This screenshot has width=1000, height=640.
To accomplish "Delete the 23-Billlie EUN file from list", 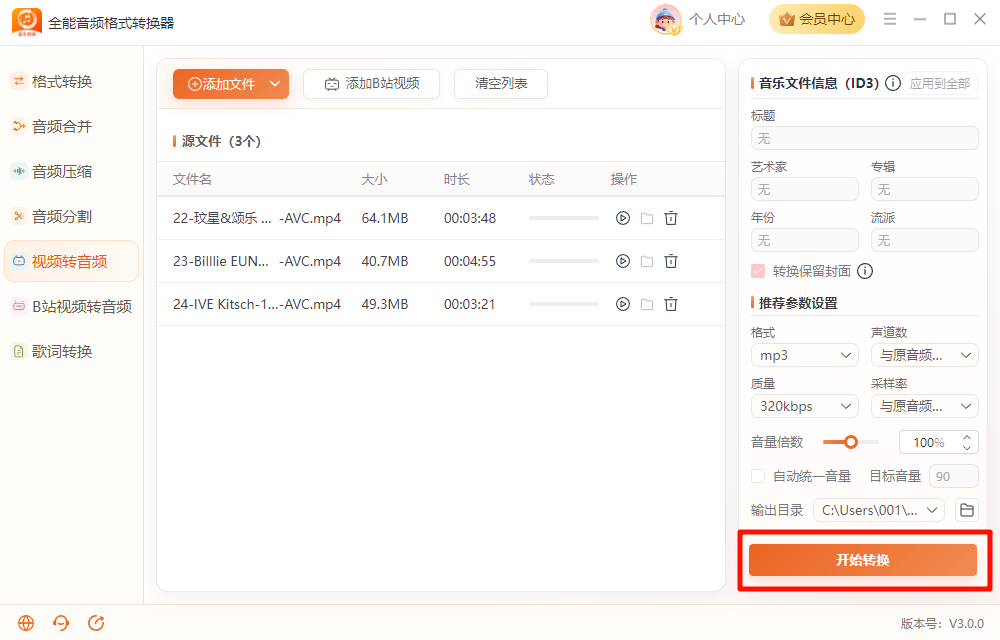I will [x=671, y=261].
